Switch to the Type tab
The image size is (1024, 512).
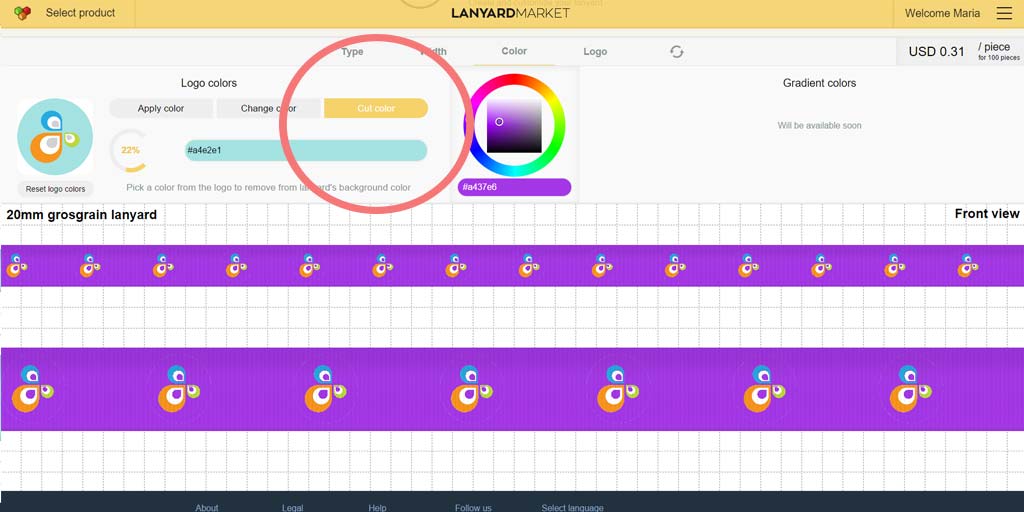(352, 52)
